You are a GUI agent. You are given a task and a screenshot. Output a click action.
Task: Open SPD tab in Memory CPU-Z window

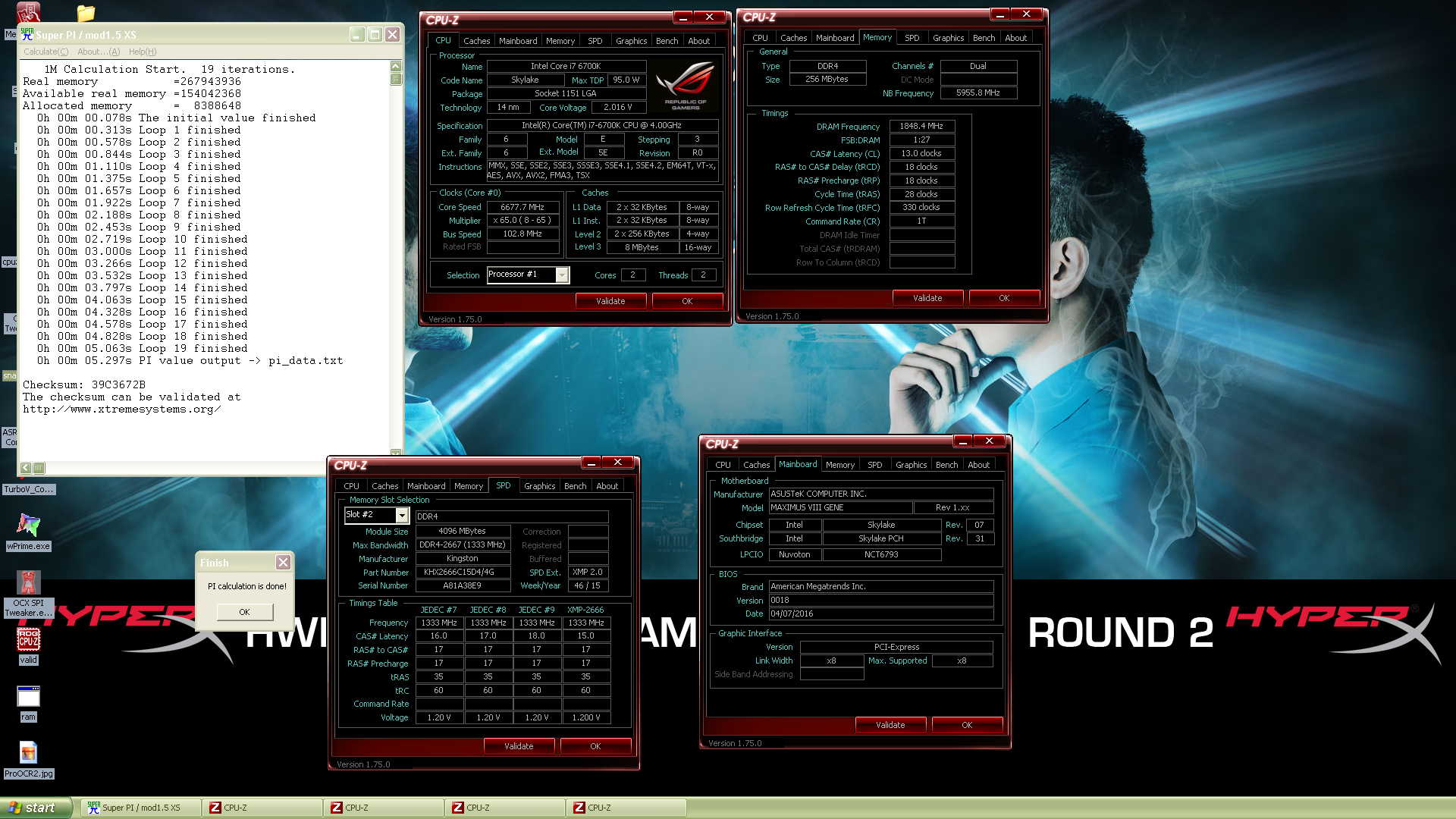(x=912, y=38)
